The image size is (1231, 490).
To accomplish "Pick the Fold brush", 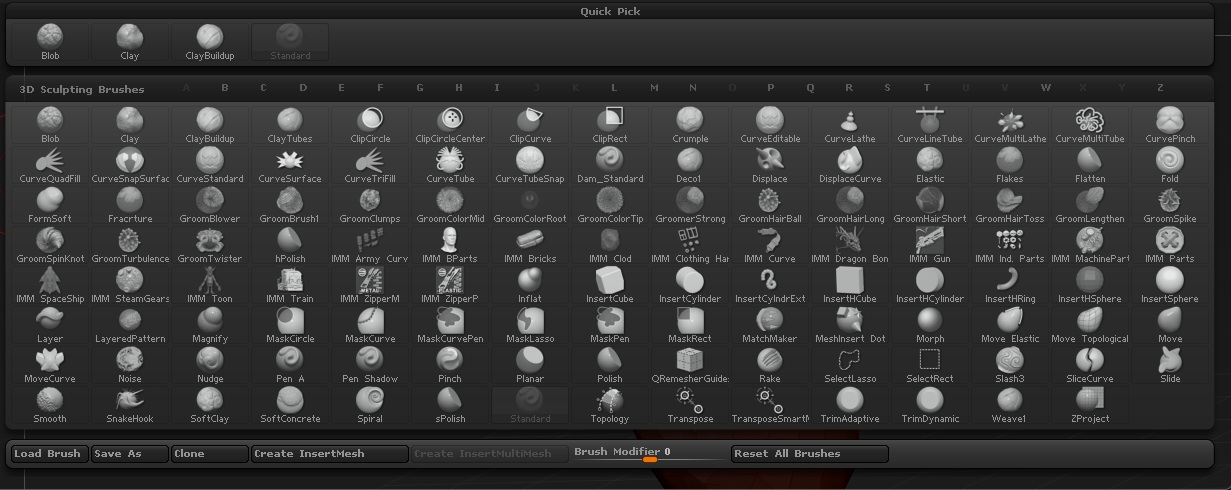I will pos(1170,166).
